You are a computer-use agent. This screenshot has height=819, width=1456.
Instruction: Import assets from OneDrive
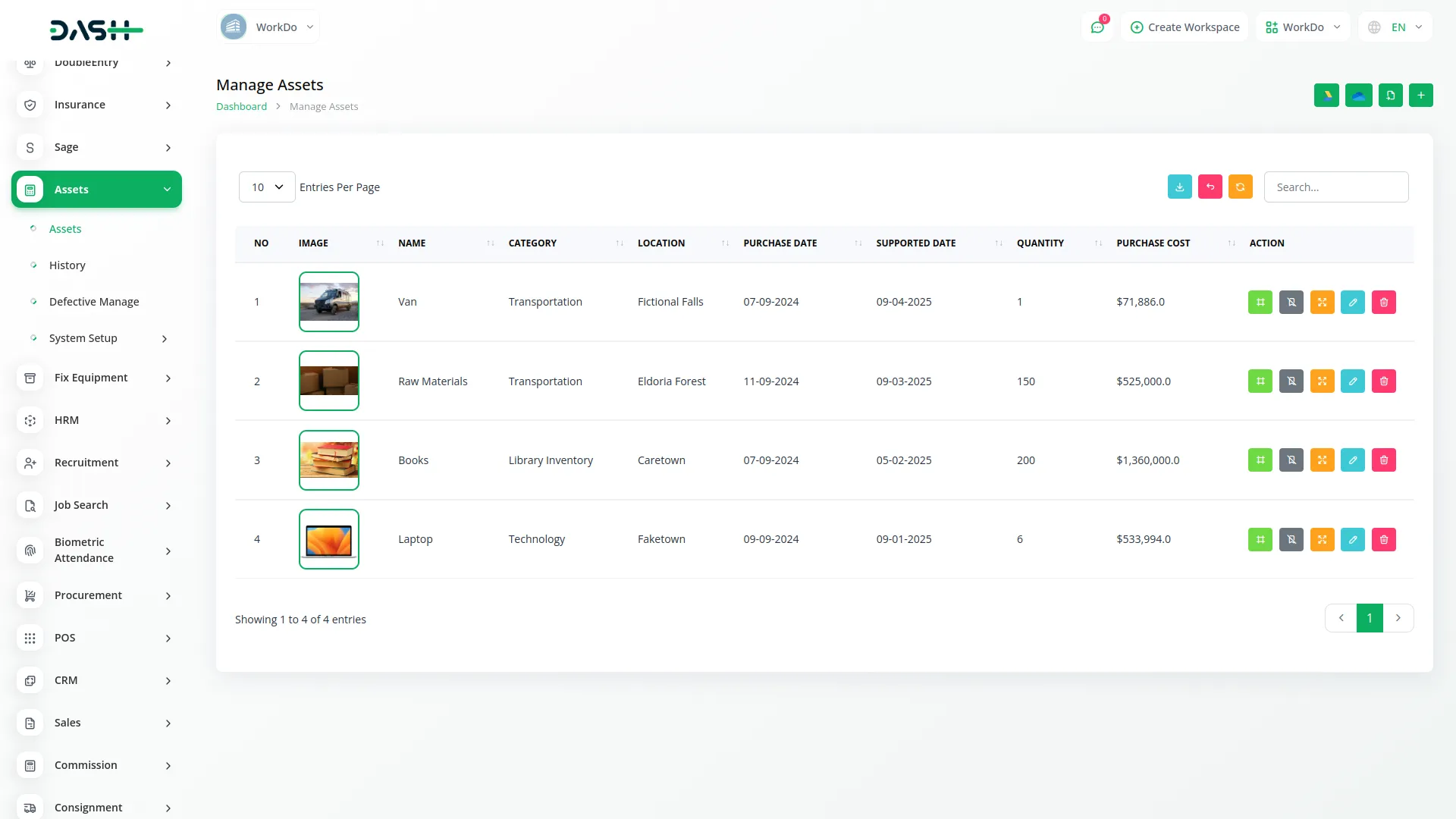tap(1358, 95)
